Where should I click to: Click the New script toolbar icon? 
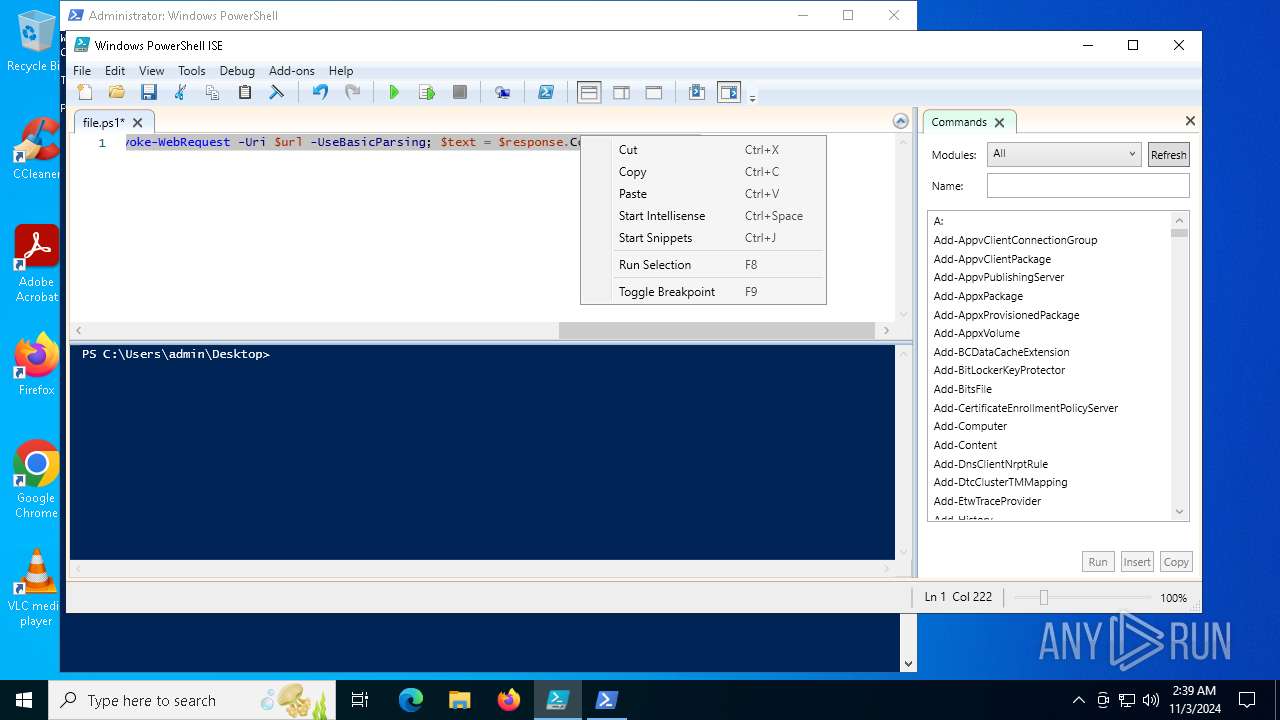[85, 92]
